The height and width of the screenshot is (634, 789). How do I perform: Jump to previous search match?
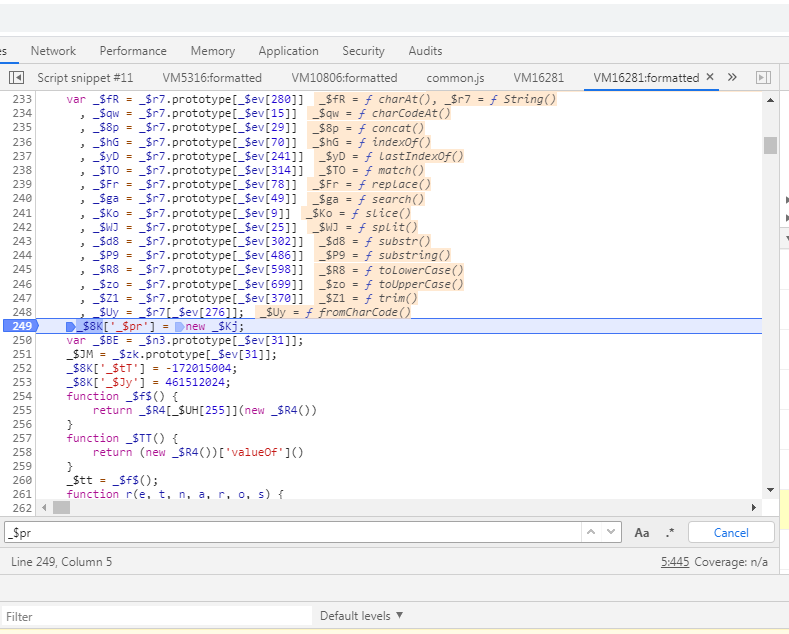(x=591, y=533)
